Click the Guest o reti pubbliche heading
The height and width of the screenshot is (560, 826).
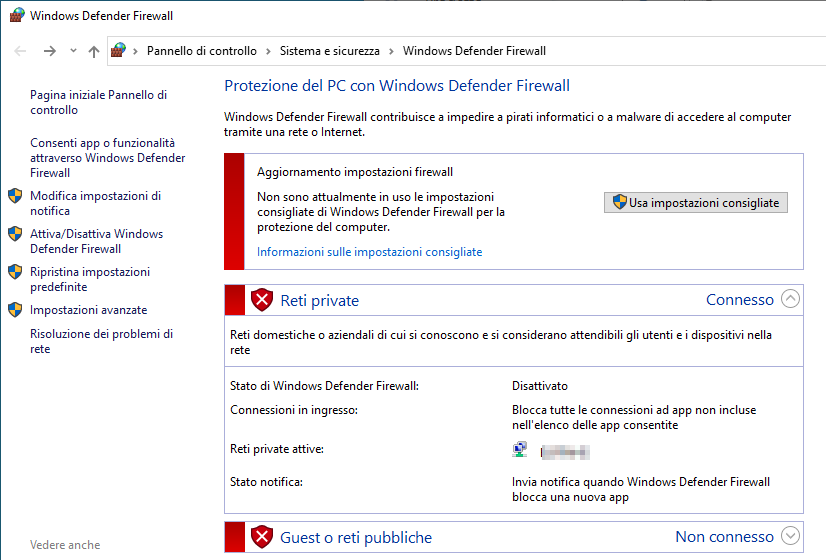click(356, 537)
